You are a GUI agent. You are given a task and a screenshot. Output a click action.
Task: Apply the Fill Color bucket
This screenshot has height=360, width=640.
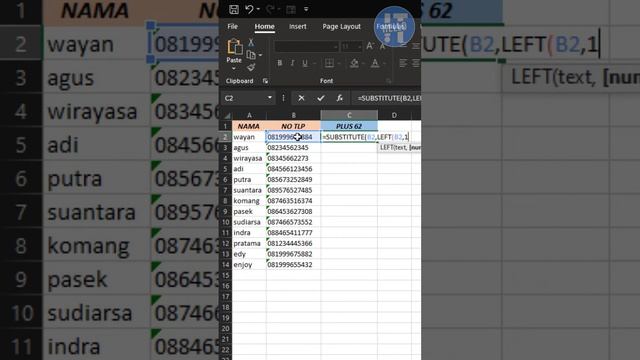pyautogui.click(x=354, y=63)
